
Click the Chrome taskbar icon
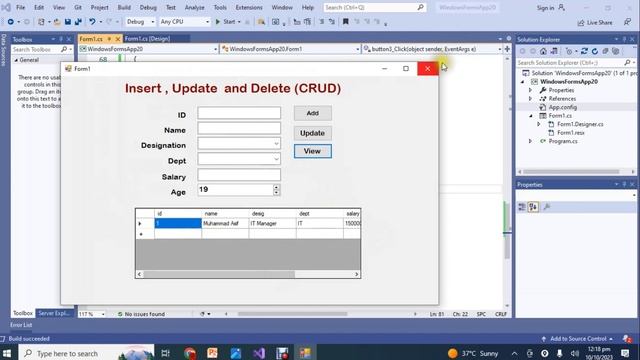(x=190, y=353)
